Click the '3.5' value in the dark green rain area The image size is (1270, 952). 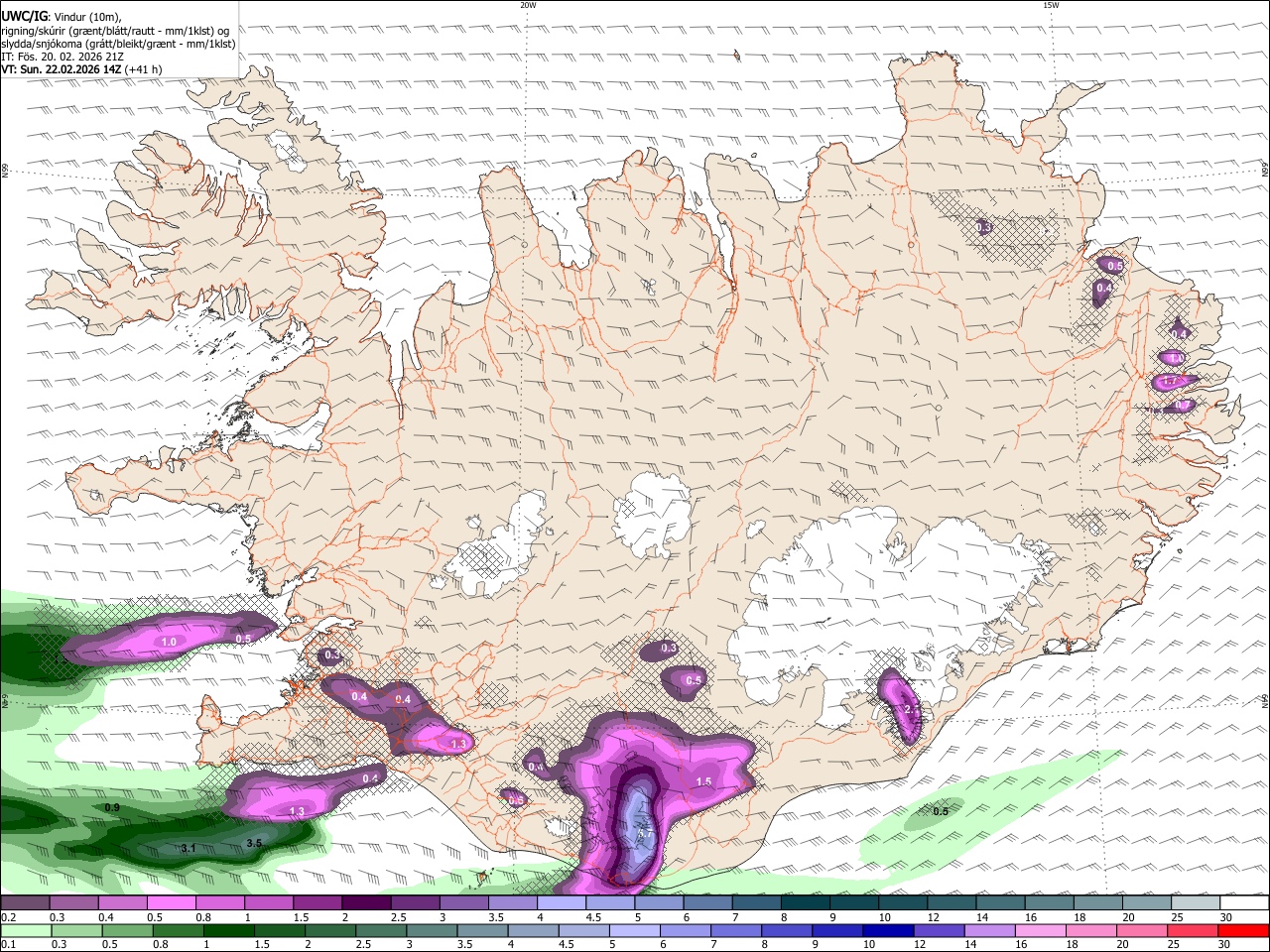tap(254, 843)
